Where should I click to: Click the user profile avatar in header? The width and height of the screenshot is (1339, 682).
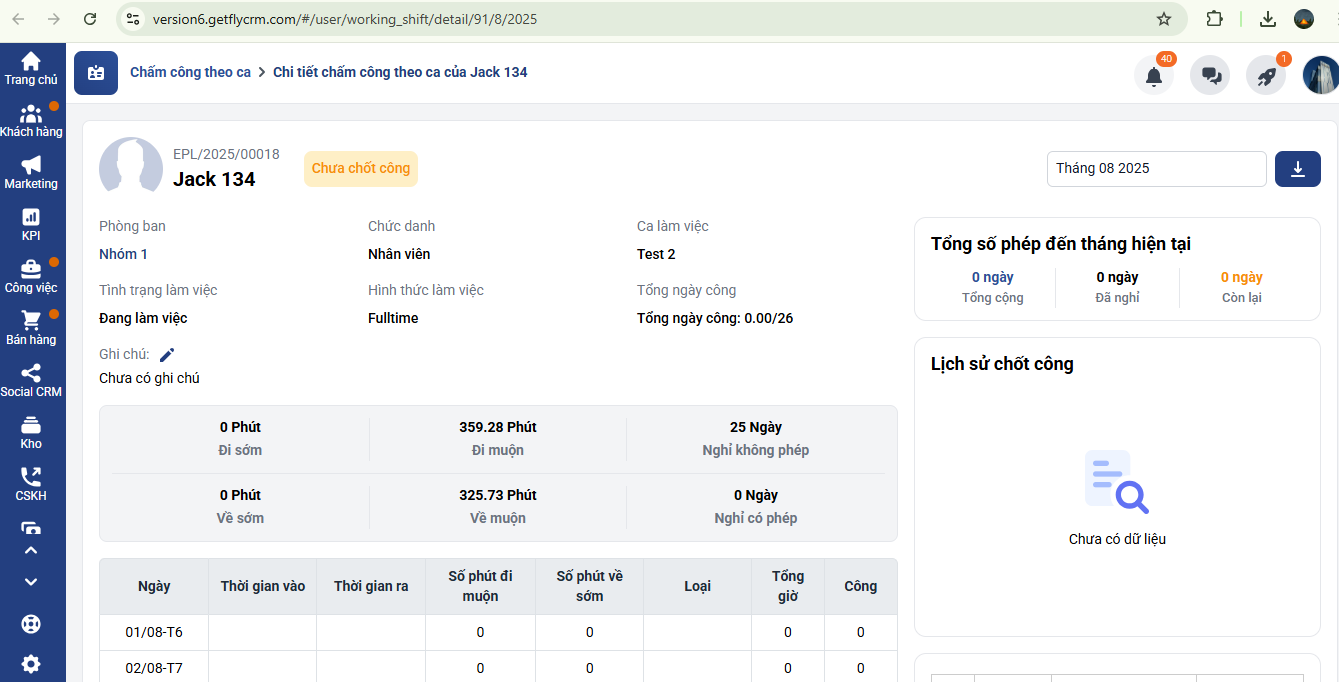coord(1320,76)
